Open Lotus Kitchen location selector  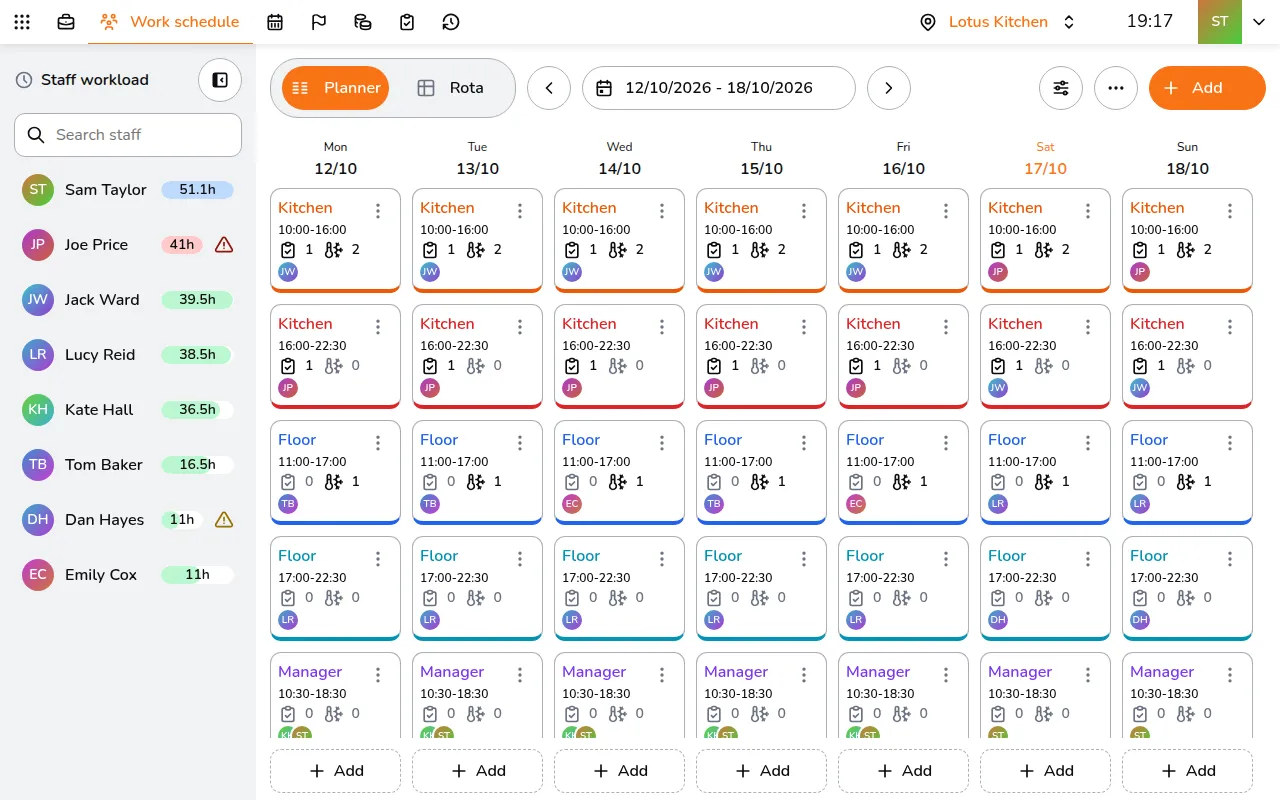997,22
